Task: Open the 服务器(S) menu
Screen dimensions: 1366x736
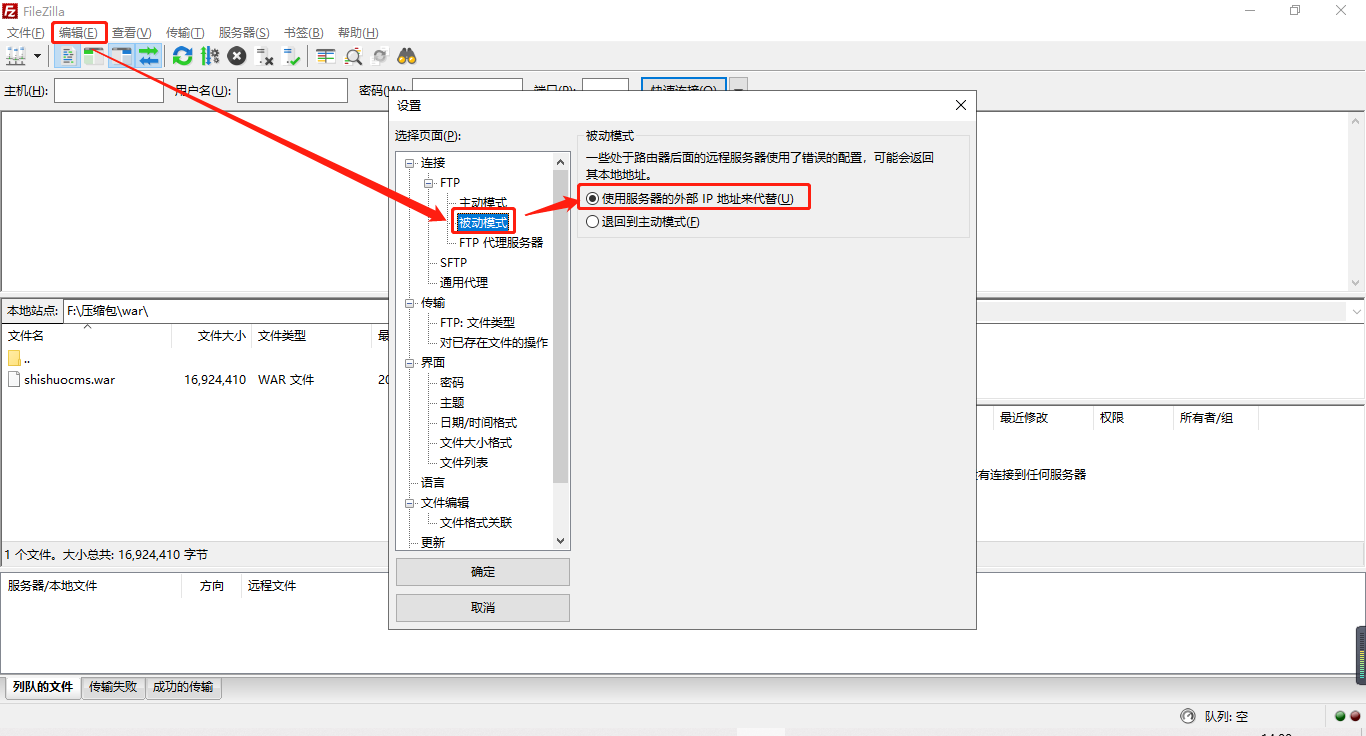Action: 244,33
